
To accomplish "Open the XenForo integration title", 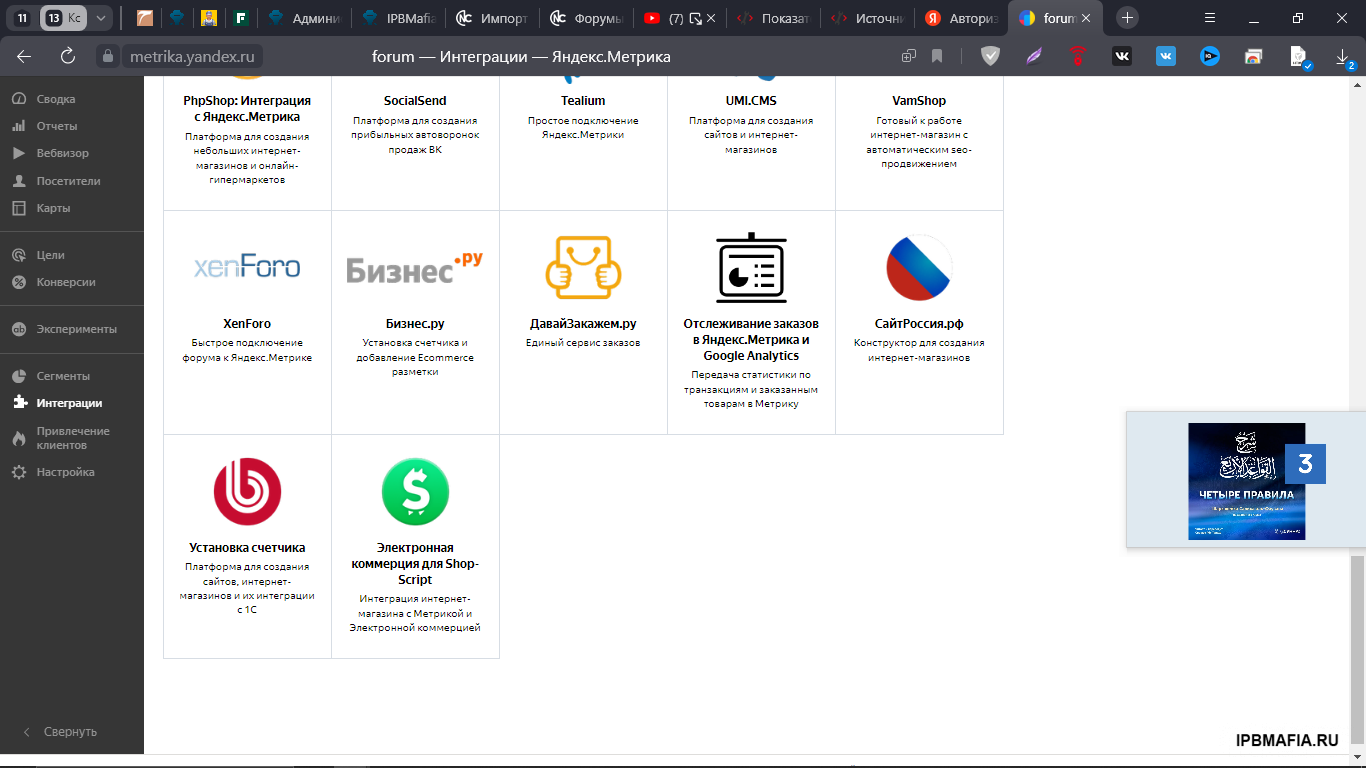I will click(x=247, y=324).
